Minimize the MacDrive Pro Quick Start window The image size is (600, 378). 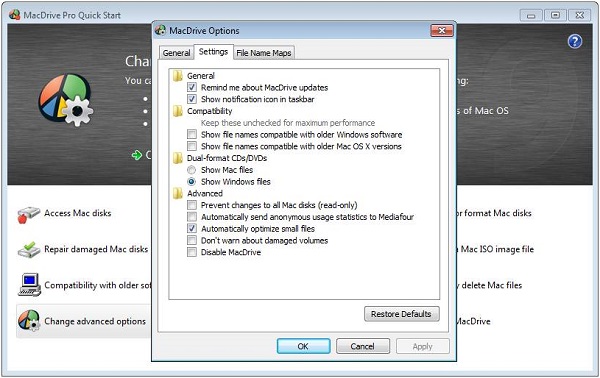click(x=531, y=15)
